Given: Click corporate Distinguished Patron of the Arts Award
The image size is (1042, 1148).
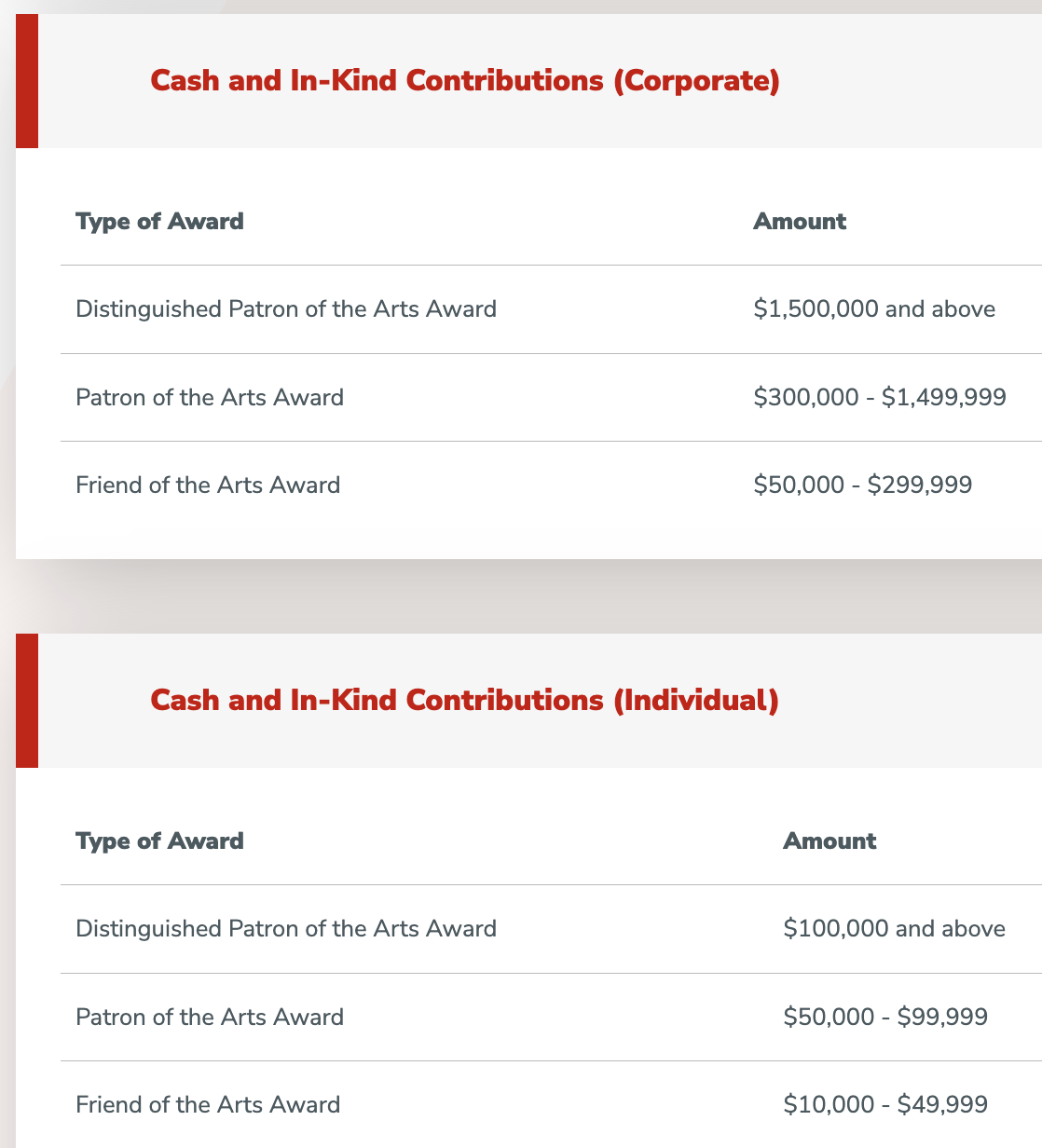Looking at the screenshot, I should coord(286,309).
